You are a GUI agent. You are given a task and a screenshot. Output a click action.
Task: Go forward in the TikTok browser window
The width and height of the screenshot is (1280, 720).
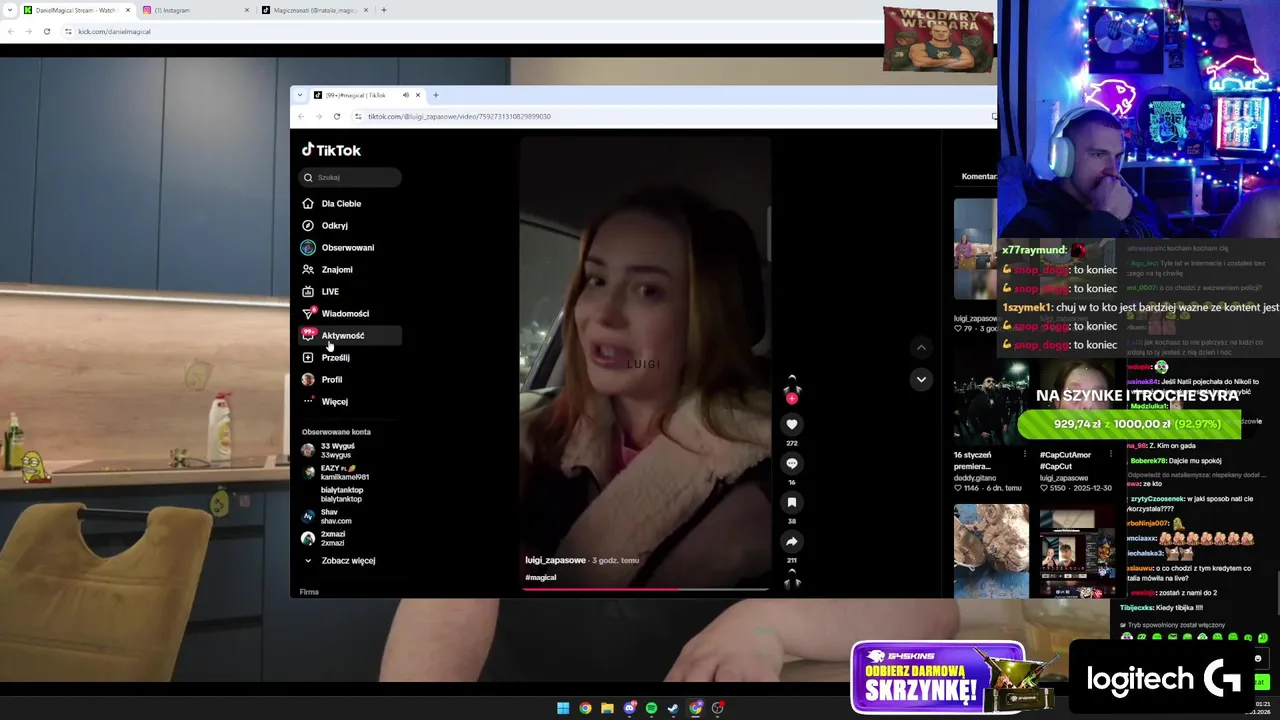(319, 116)
